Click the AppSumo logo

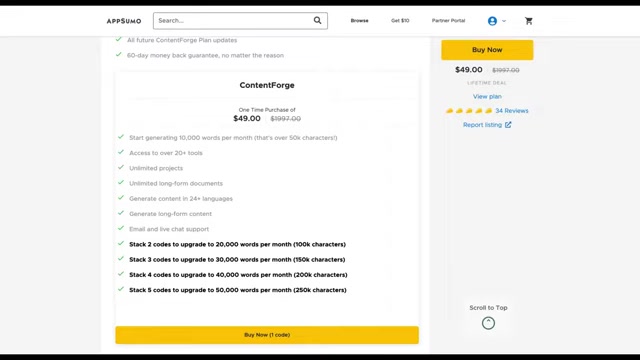click(124, 21)
